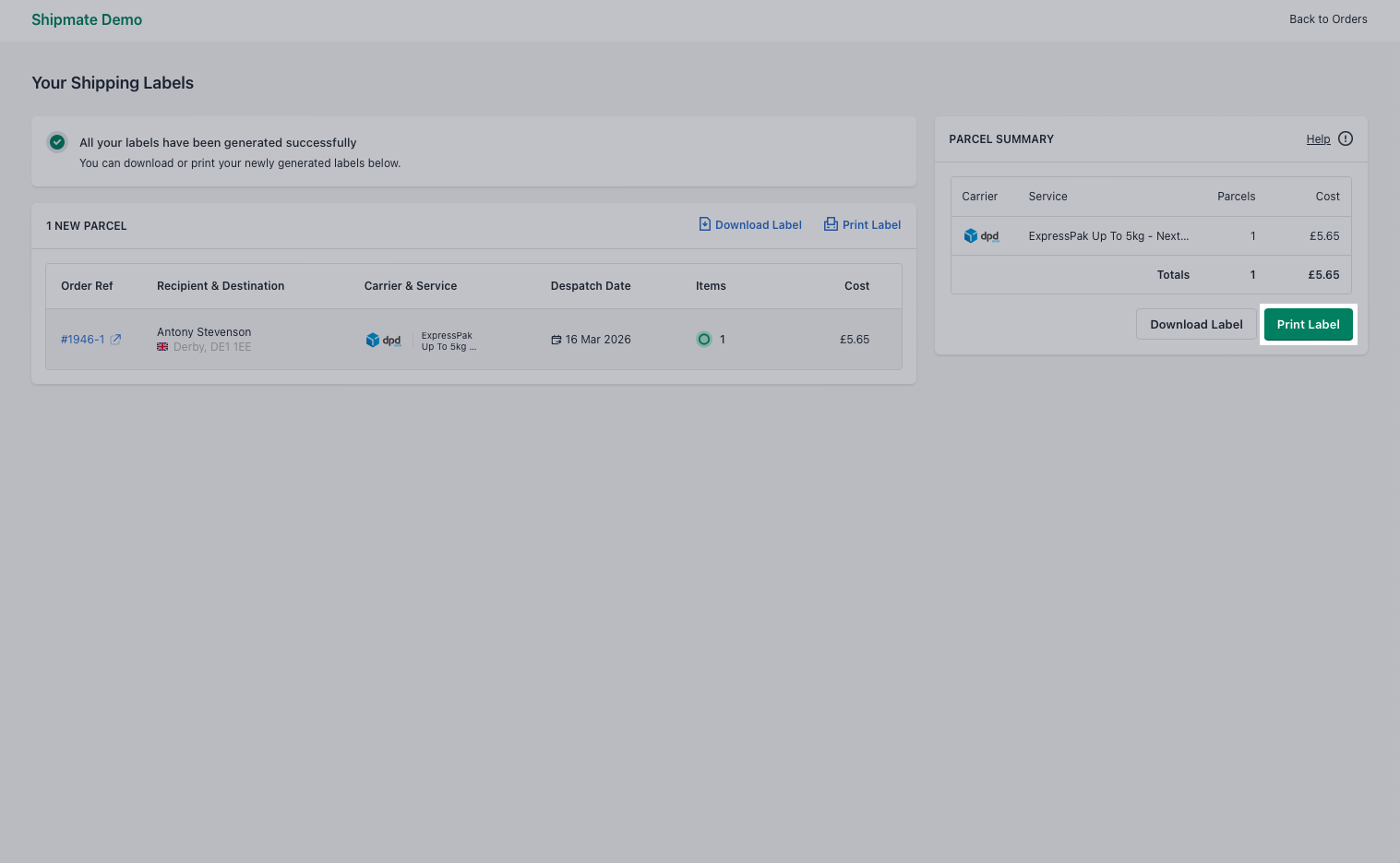Click the Download Label text link above the parcel table

tap(758, 225)
